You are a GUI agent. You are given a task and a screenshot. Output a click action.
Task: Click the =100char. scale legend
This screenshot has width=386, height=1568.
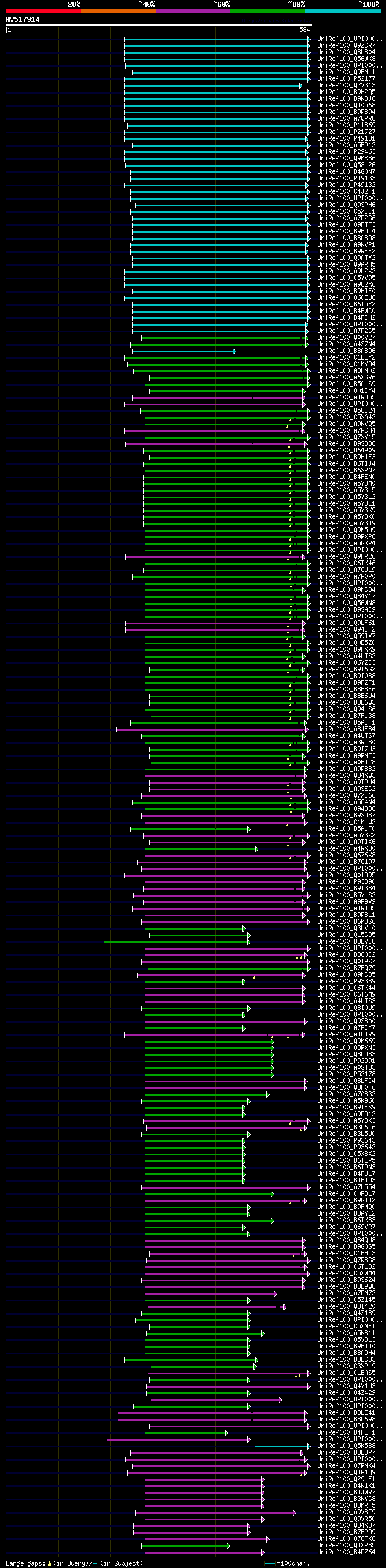coord(287,1563)
